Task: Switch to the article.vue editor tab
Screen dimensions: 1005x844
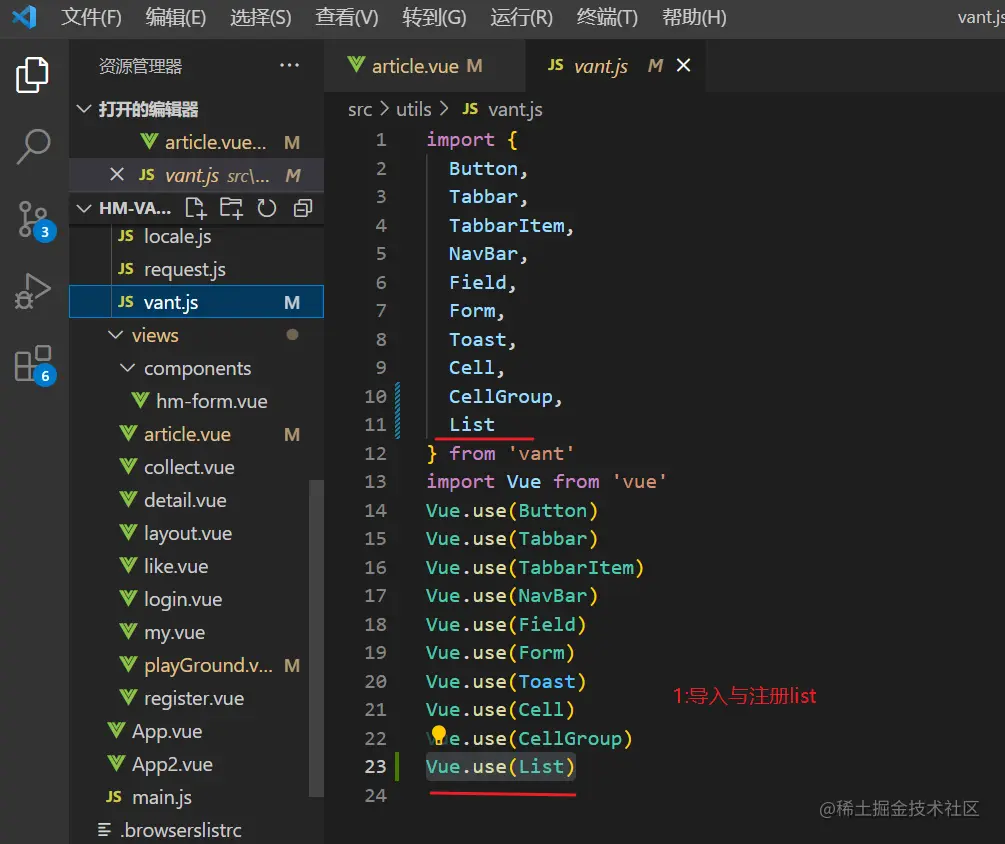Action: coord(424,65)
